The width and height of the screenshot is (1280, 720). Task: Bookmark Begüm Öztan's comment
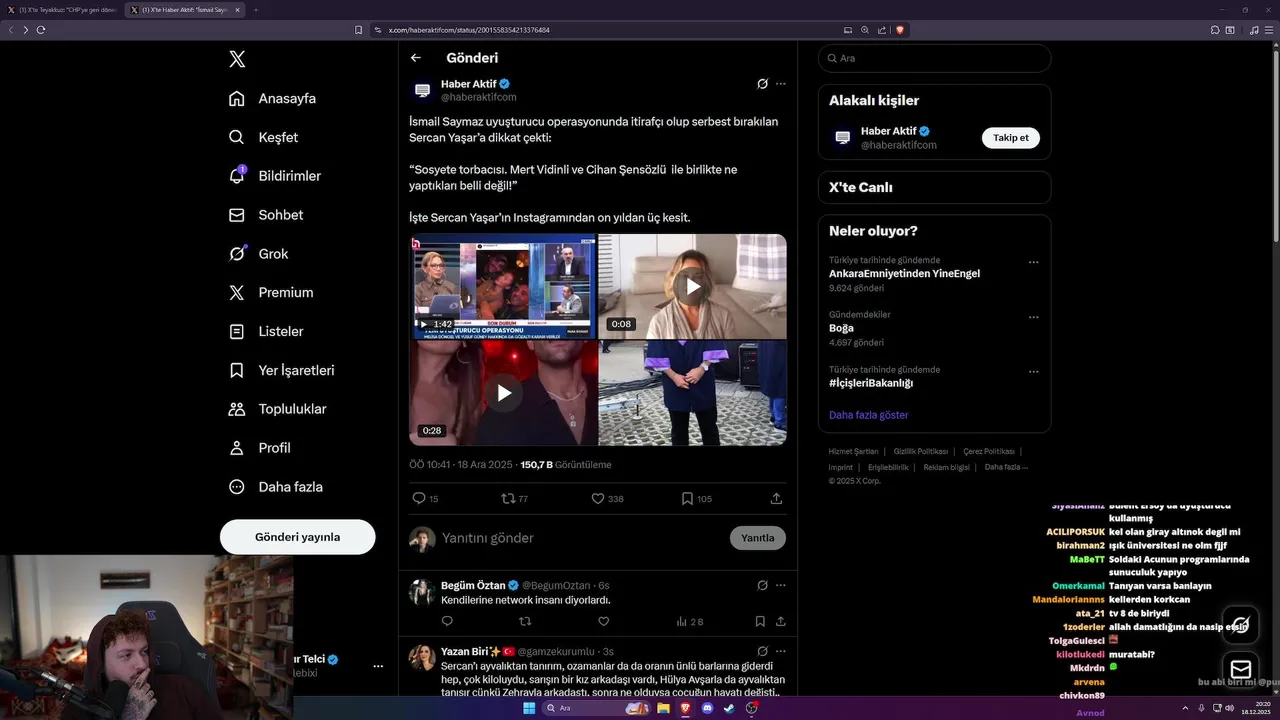[760, 622]
